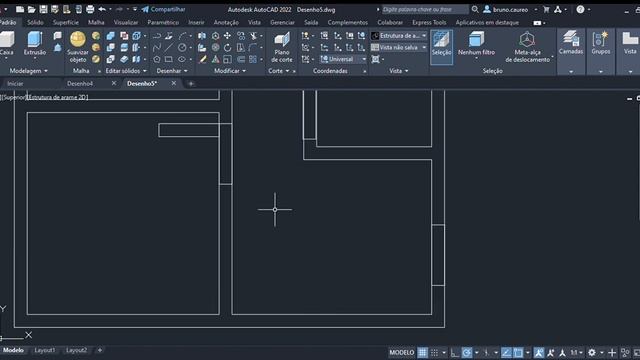Click the Nenhum filtro selection filter
Viewport: 640px width, 360px height.
click(476, 44)
